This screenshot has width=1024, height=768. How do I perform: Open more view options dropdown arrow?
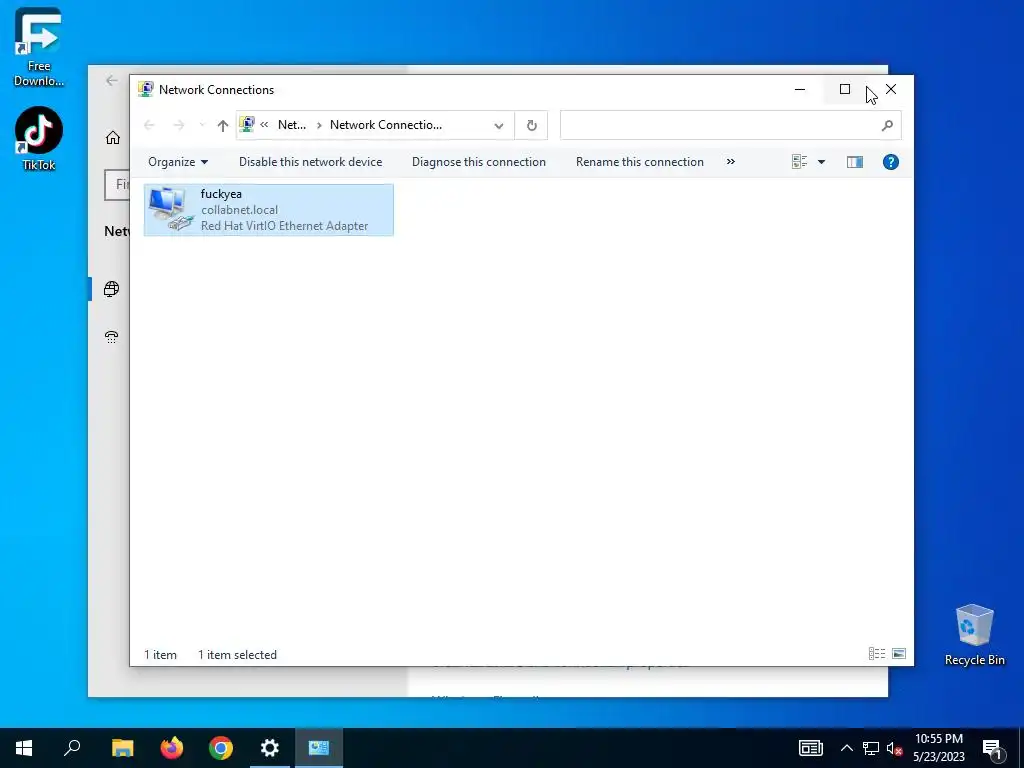click(822, 162)
